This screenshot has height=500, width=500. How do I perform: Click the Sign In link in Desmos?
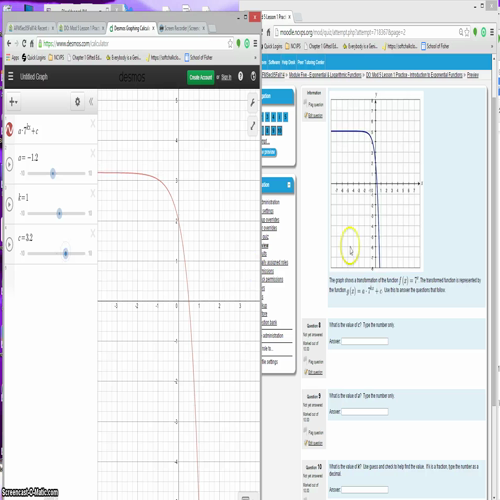tap(226, 77)
